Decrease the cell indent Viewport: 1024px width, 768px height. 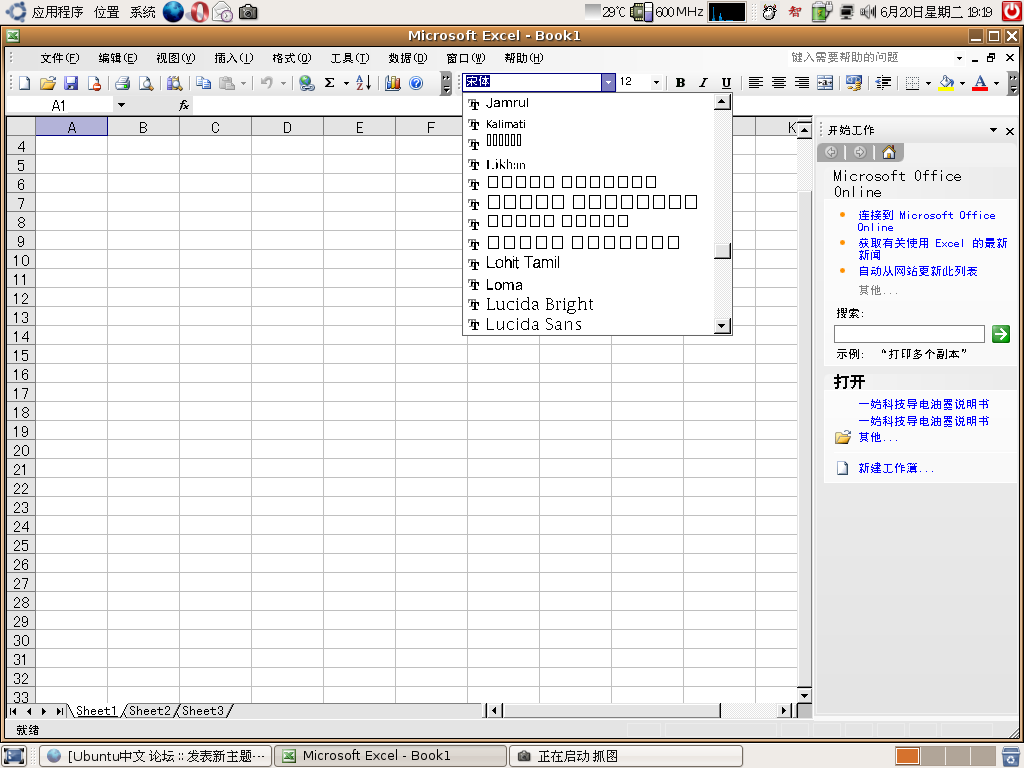884,83
